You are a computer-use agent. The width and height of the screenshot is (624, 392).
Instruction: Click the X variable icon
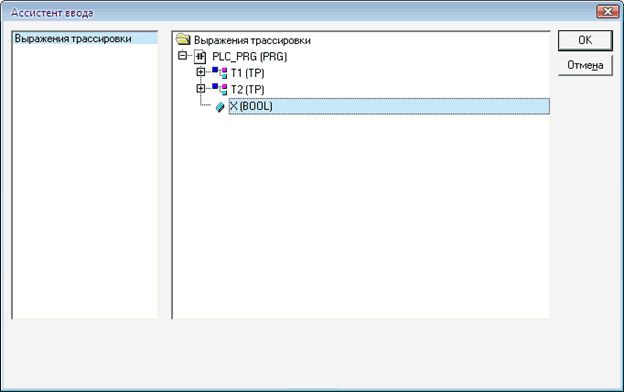220,107
